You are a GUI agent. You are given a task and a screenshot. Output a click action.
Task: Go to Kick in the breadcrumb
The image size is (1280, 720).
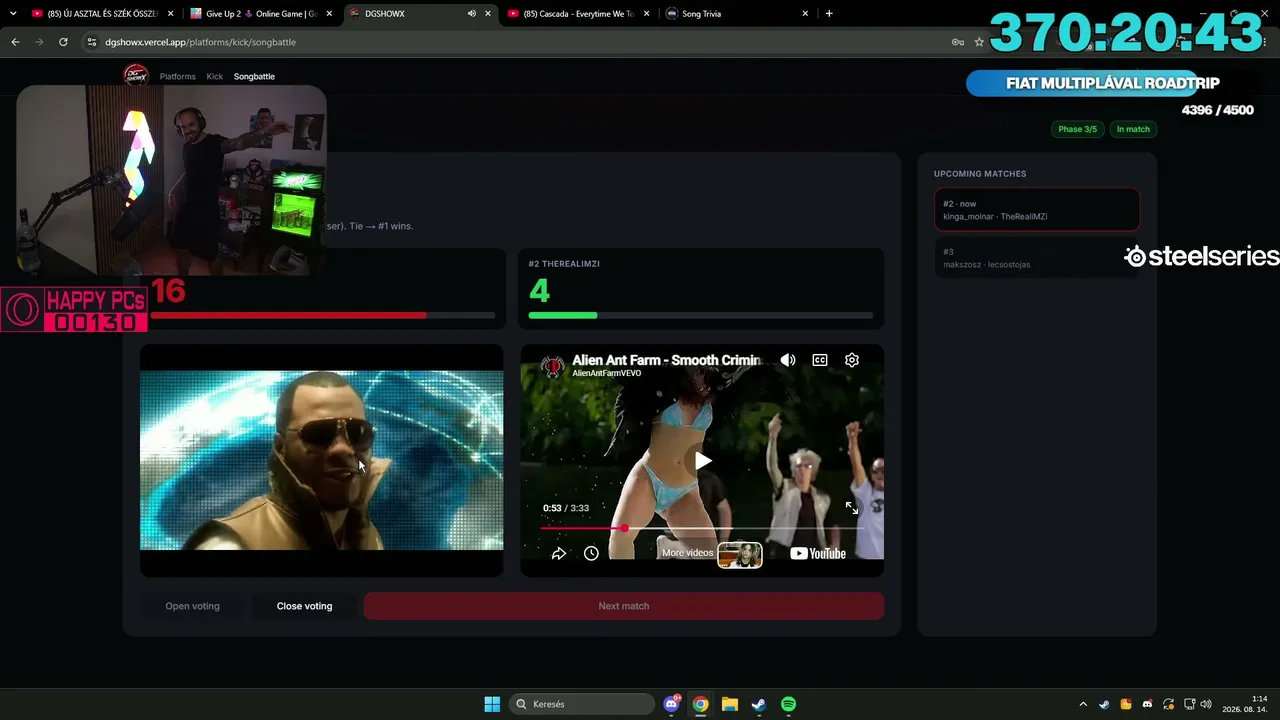(x=215, y=76)
